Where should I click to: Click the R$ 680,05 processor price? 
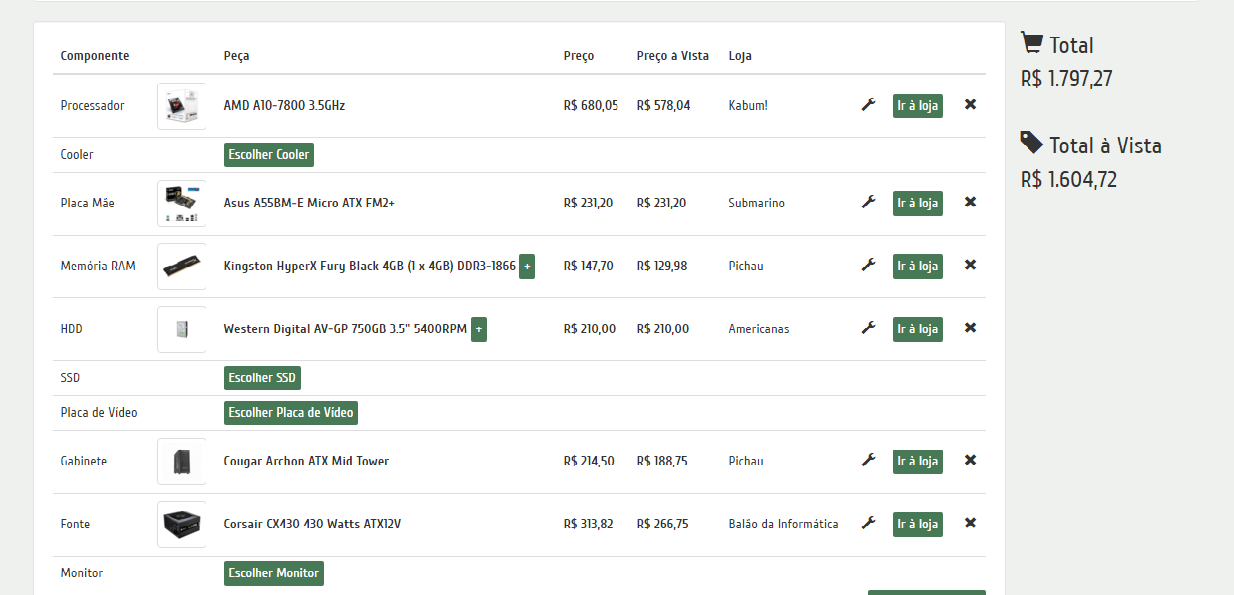(591, 105)
